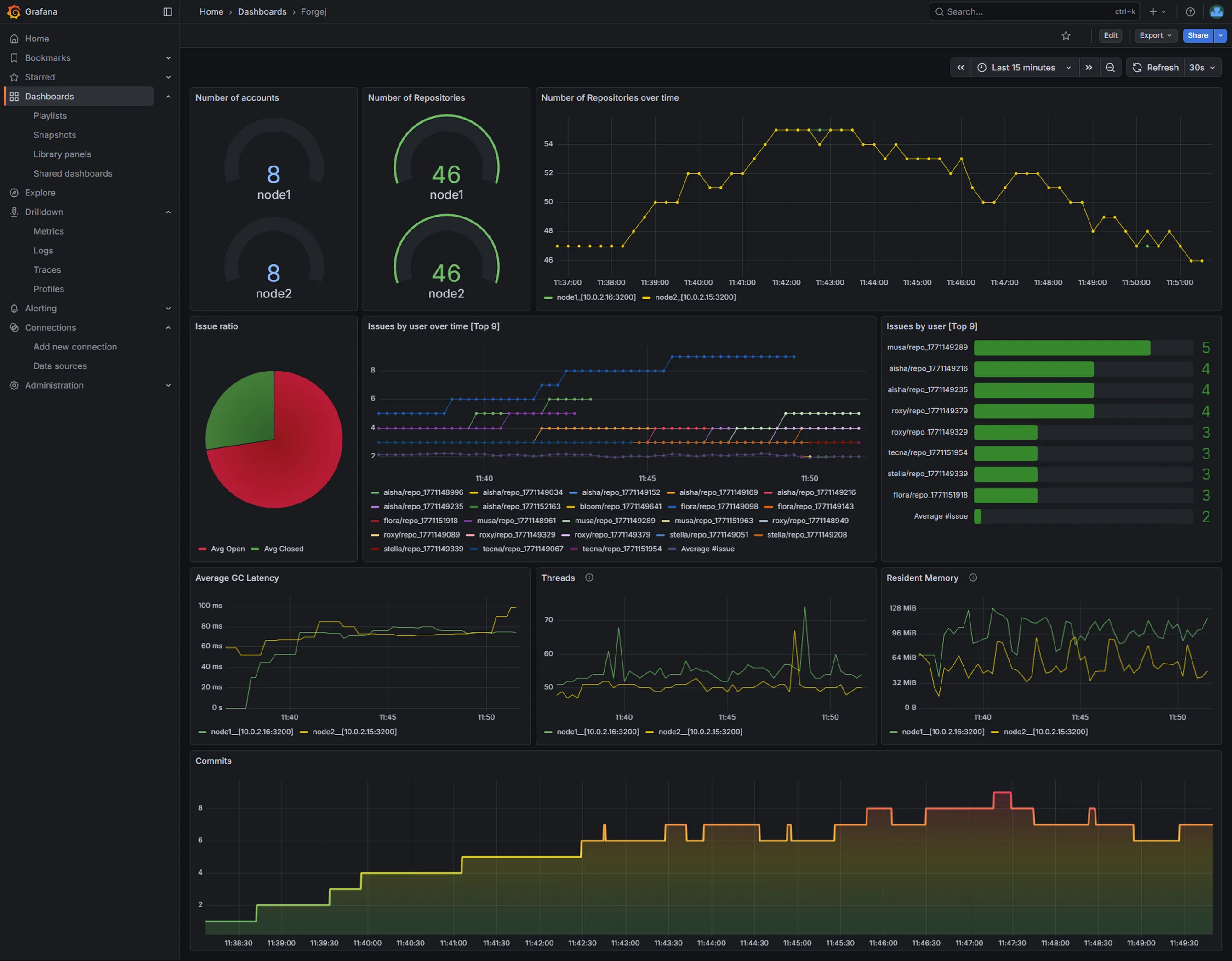Click the Resident Memory info icon
Screen dimensions: 1232x961
click(973, 577)
